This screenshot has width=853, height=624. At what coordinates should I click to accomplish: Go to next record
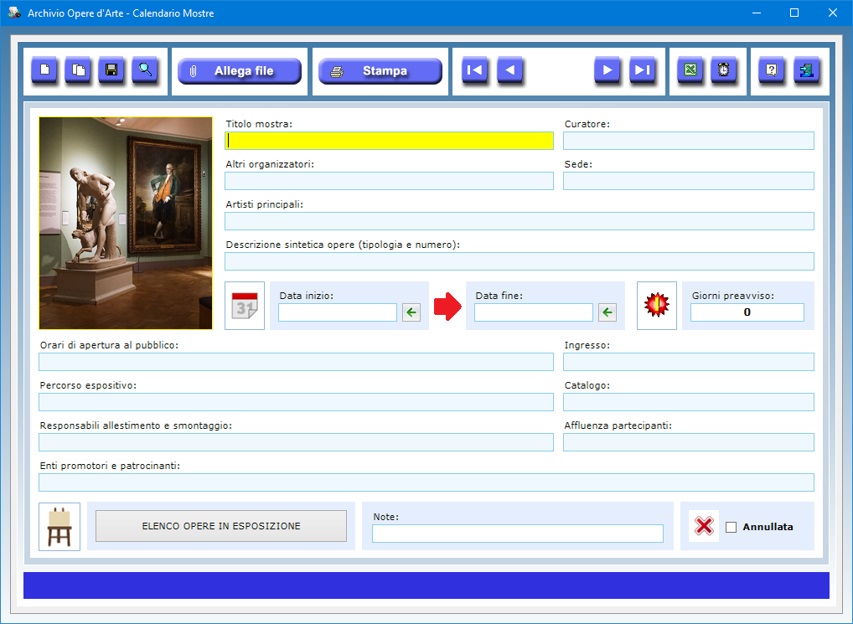pyautogui.click(x=608, y=70)
